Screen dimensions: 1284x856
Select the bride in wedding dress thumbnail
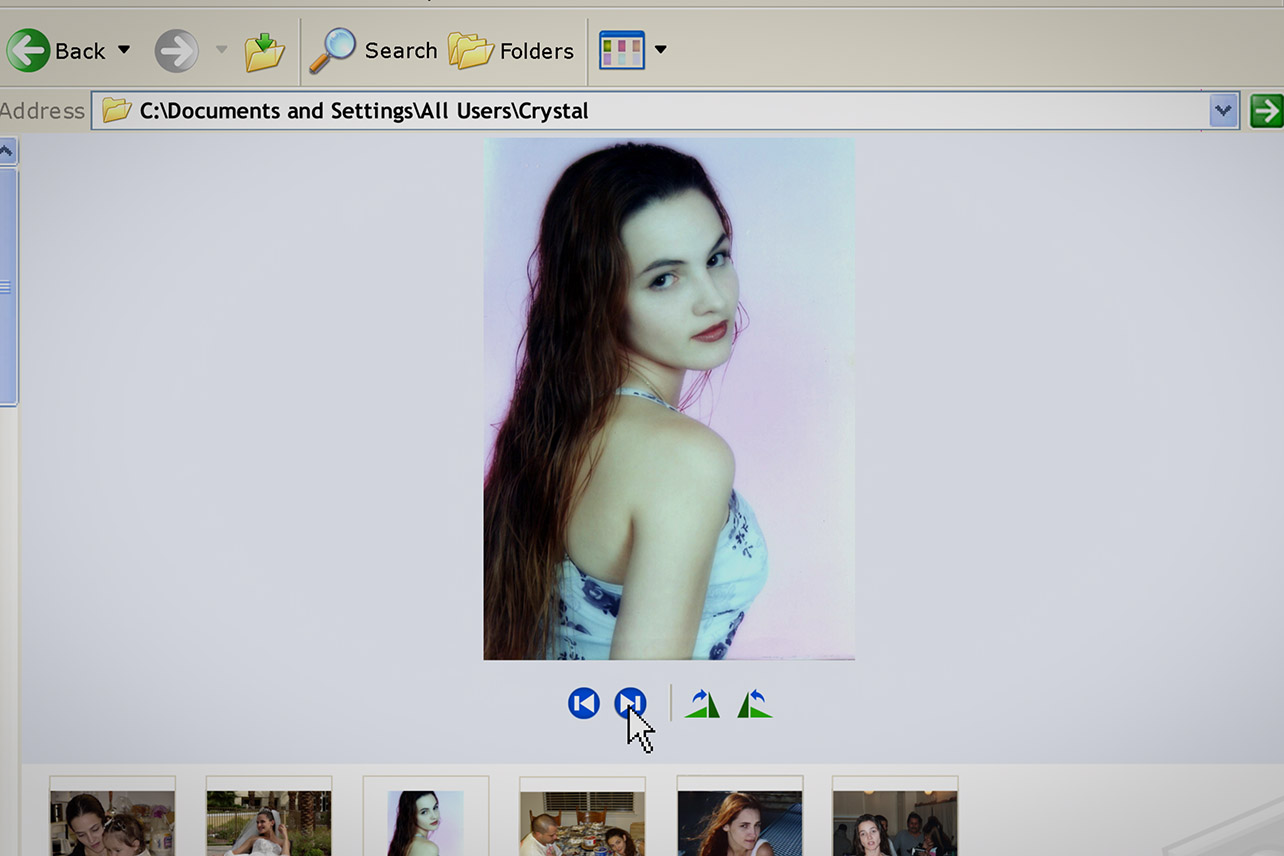pos(268,822)
